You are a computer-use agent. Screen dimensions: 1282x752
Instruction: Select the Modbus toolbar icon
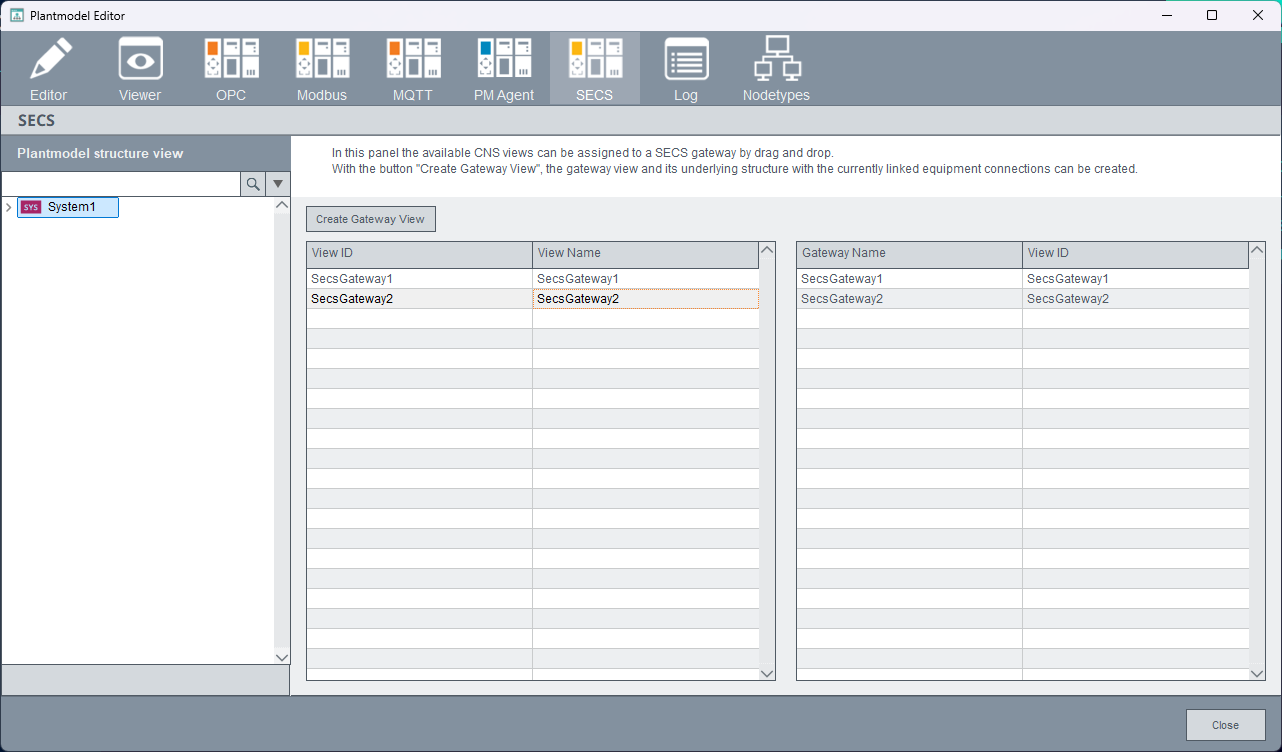[322, 60]
